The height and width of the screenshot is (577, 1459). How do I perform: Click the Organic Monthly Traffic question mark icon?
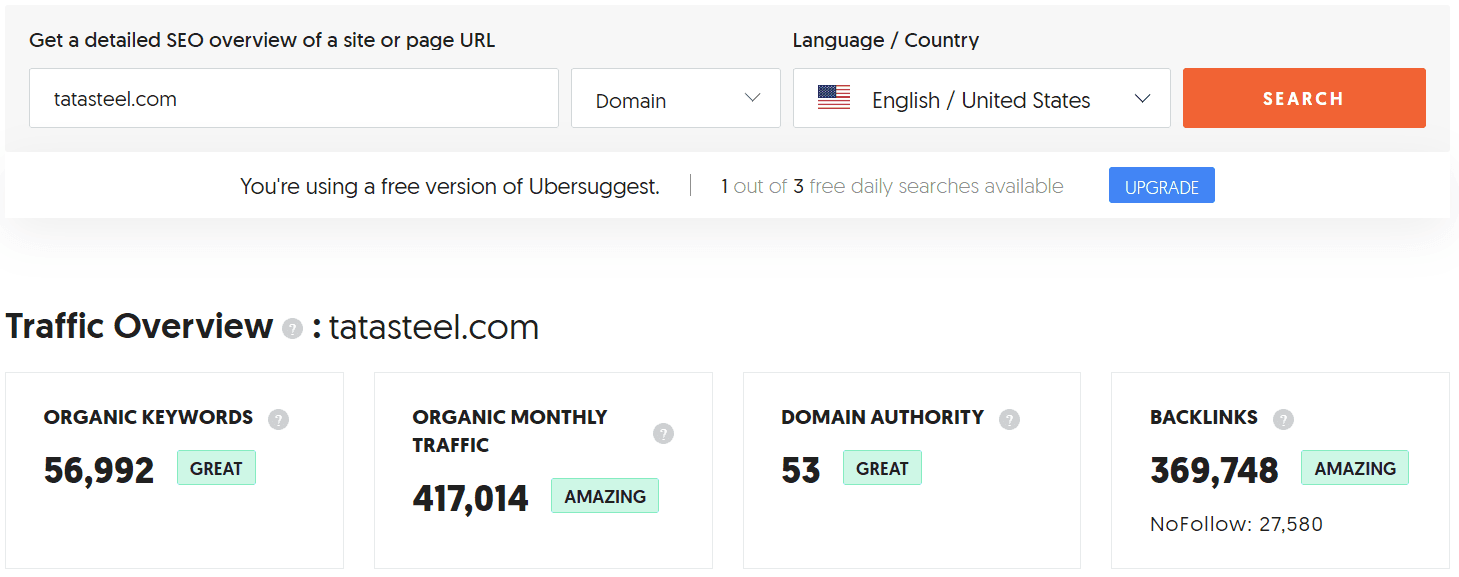coord(663,433)
